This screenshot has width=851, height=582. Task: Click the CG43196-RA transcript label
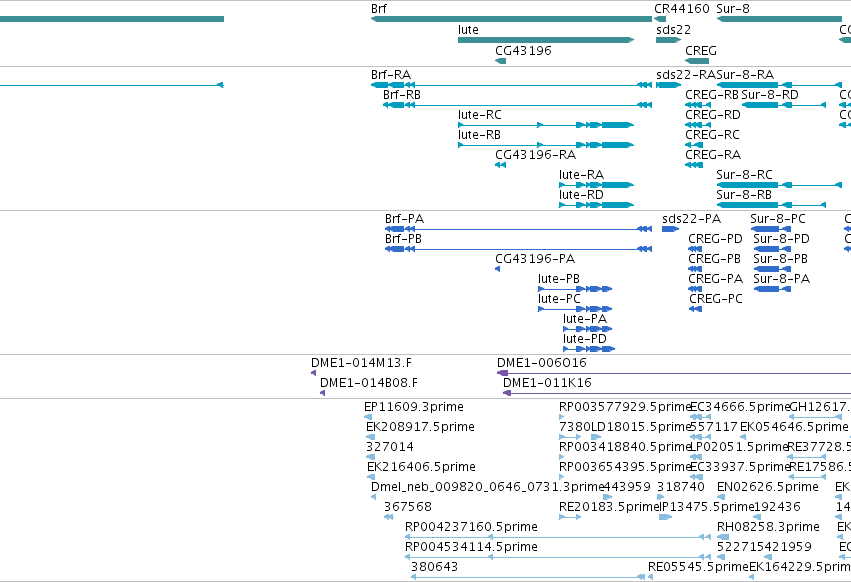[x=535, y=155]
